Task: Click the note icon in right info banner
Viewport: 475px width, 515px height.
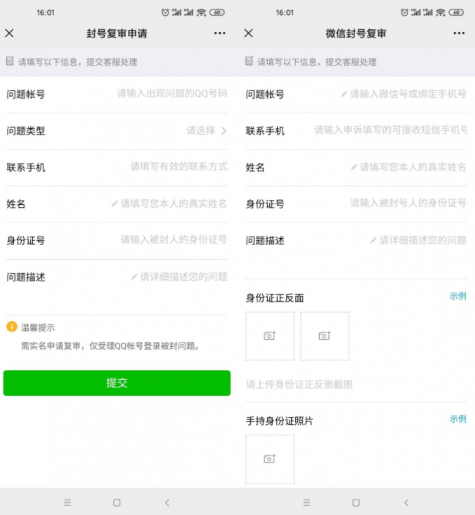Action: [x=249, y=61]
